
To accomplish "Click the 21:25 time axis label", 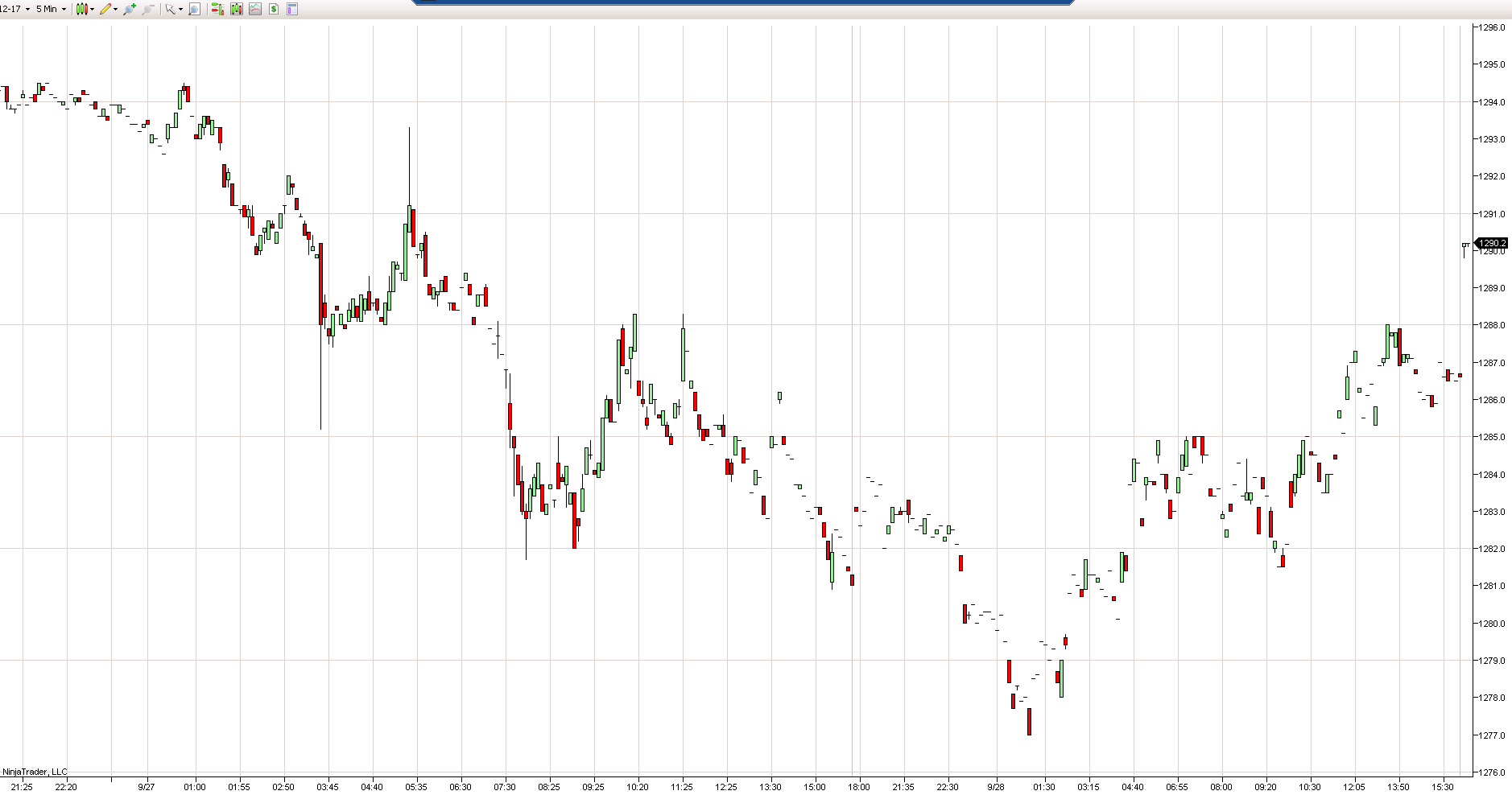I will (22, 787).
